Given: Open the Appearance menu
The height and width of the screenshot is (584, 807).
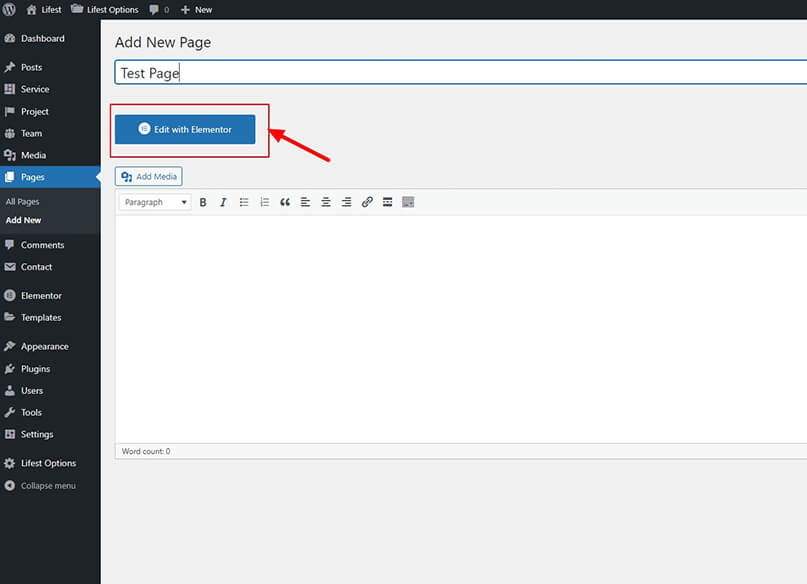Looking at the screenshot, I should [x=50, y=346].
